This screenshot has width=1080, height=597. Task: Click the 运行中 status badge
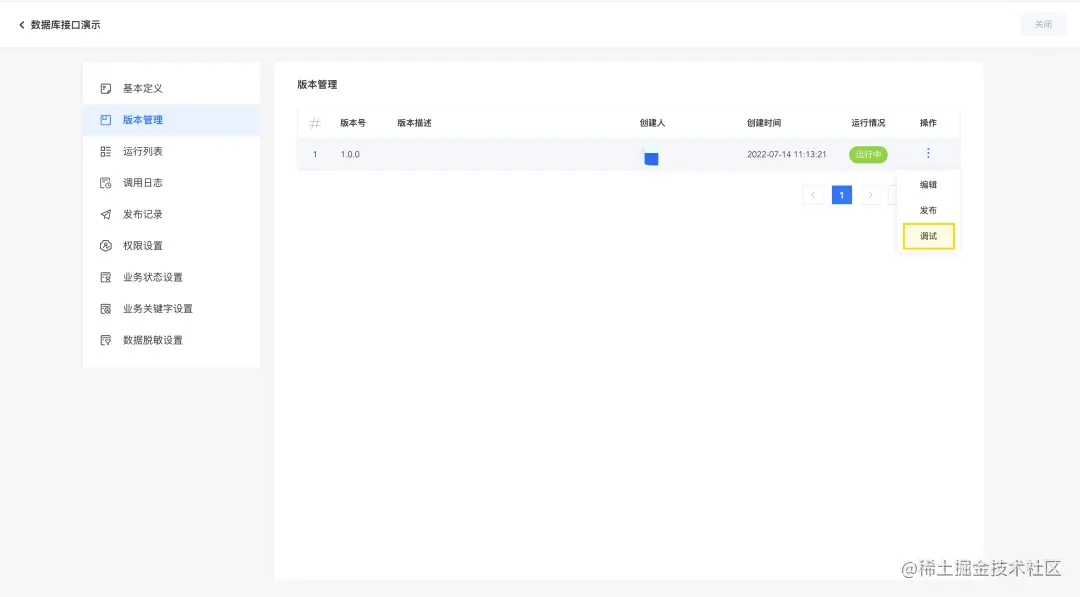pos(867,154)
